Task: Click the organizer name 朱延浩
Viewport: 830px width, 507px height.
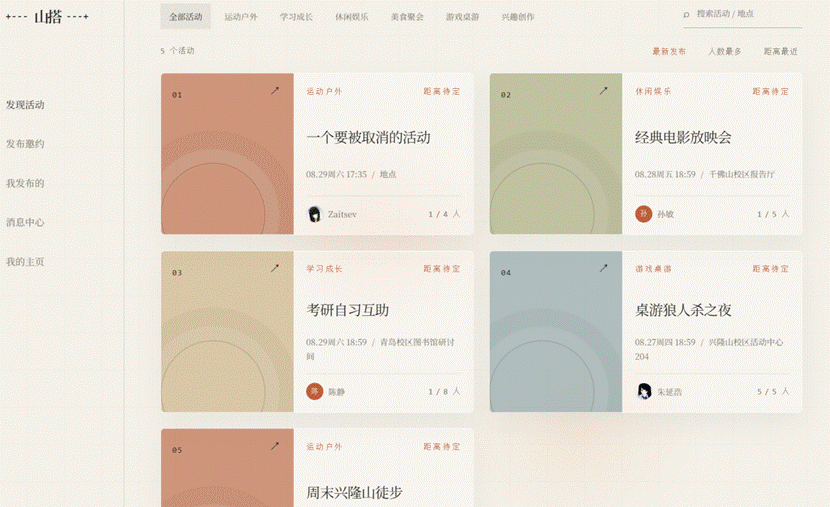Action: (x=669, y=392)
